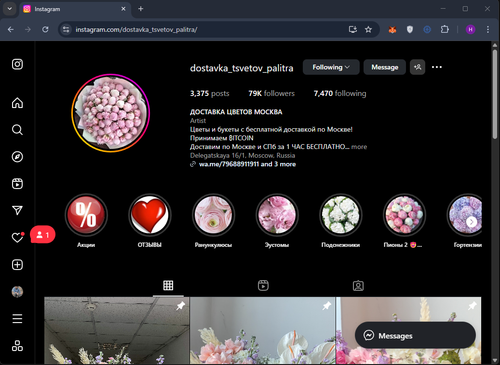Bookmark this page with star icon

pyautogui.click(x=368, y=29)
